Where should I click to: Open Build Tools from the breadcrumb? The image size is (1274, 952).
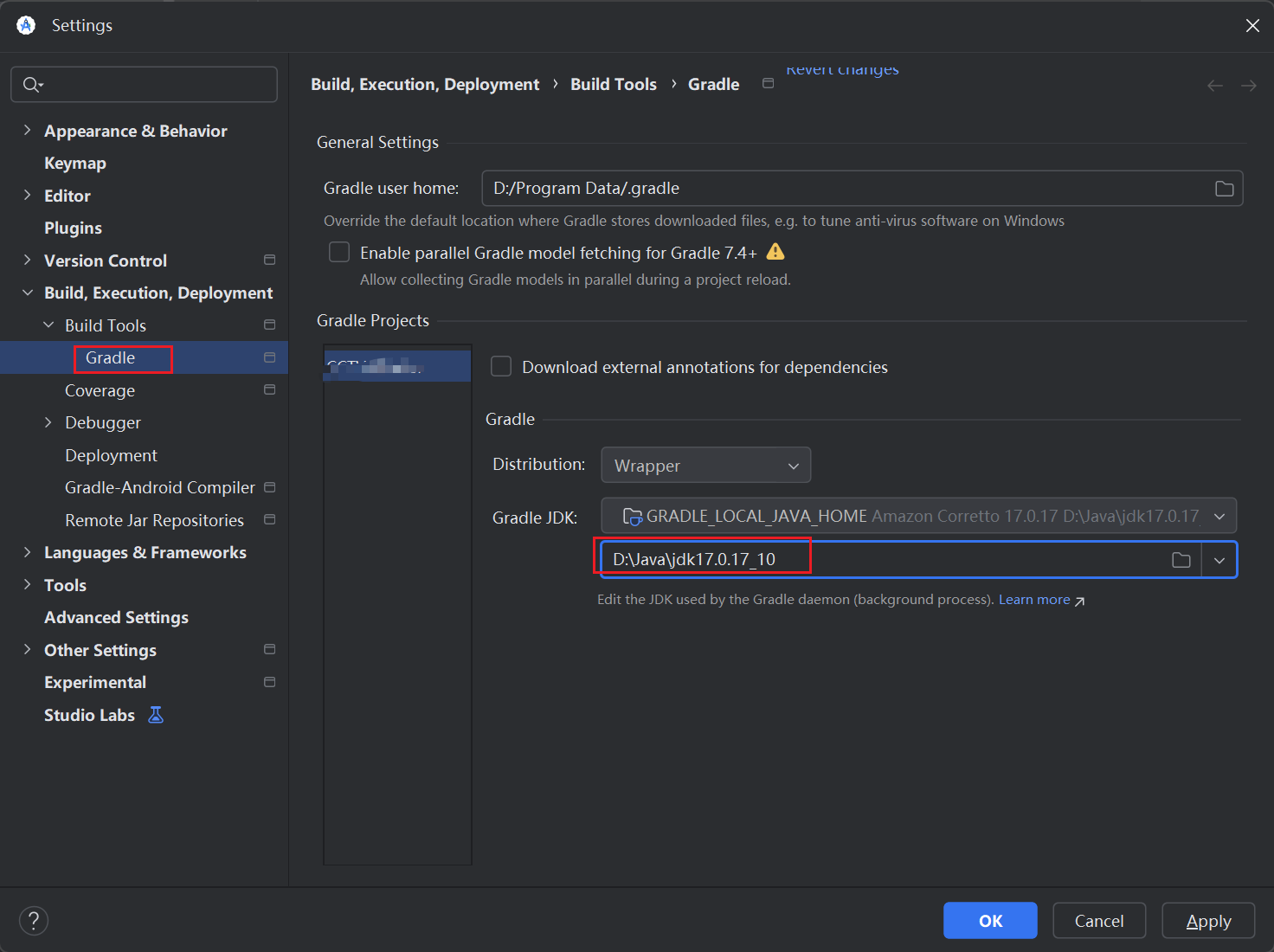614,84
